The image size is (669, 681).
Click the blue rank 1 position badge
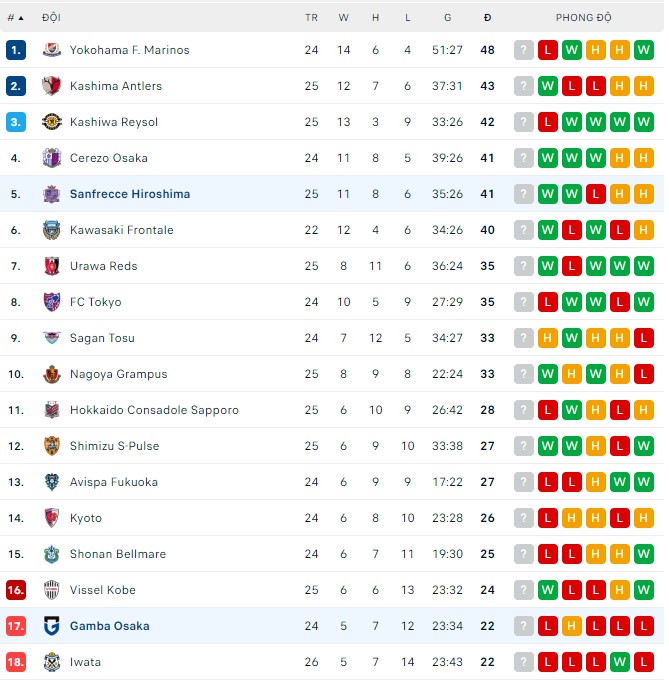pyautogui.click(x=16, y=50)
